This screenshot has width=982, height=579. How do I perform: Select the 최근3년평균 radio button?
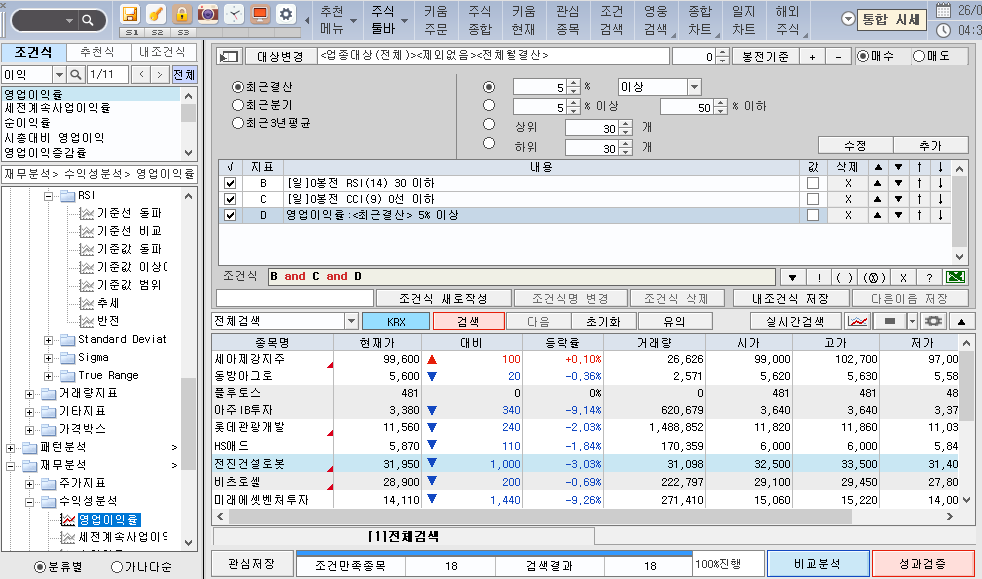click(238, 123)
